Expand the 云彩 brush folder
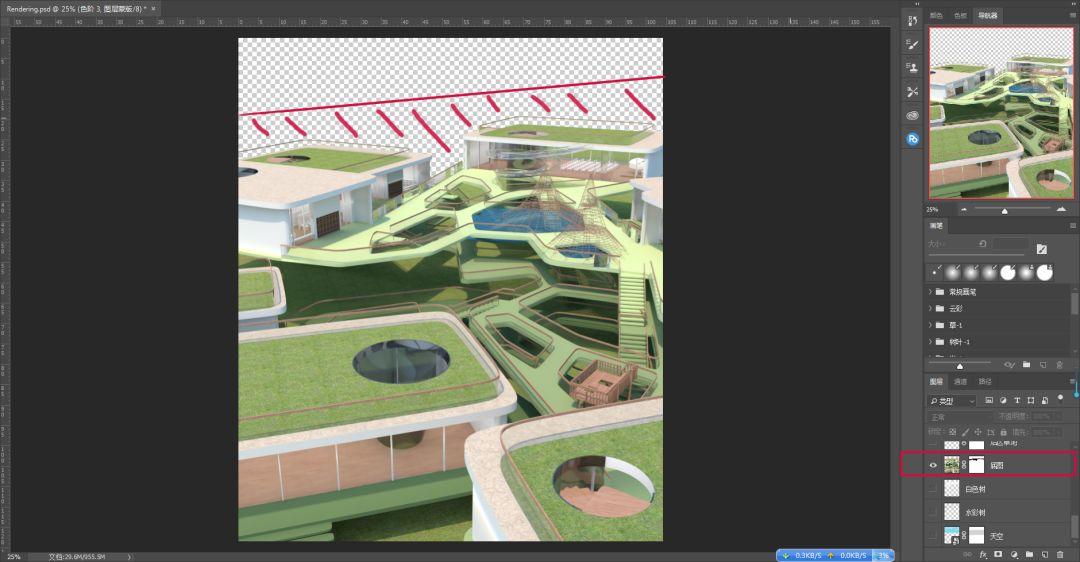Screen dimensions: 1080x562 [x=931, y=309]
